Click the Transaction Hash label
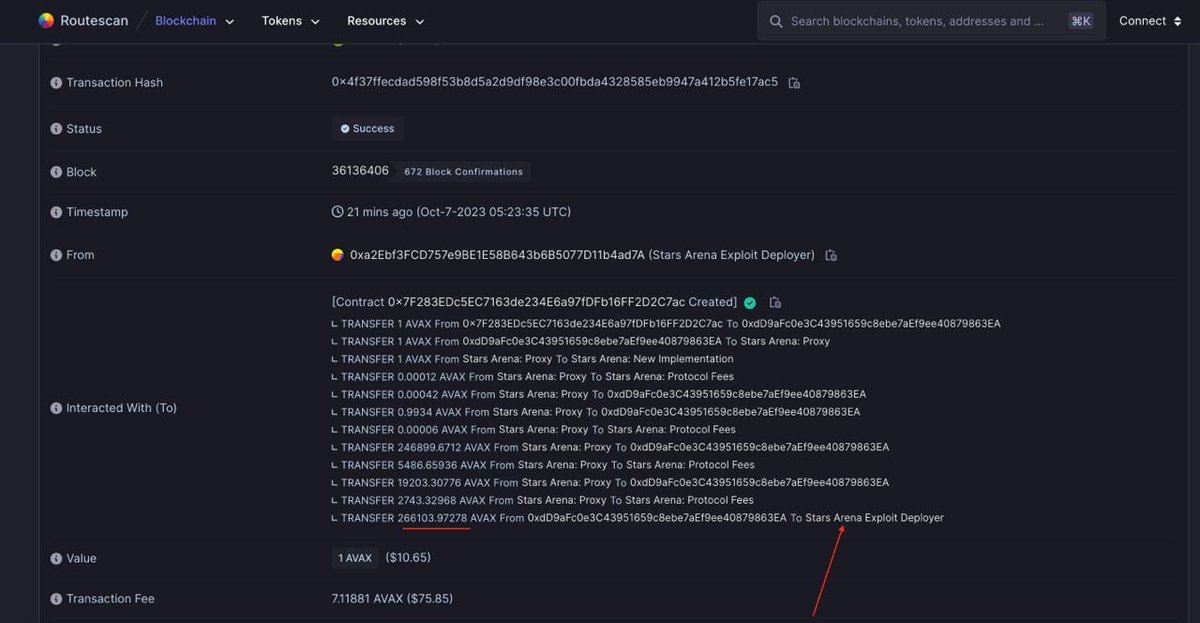 114,83
